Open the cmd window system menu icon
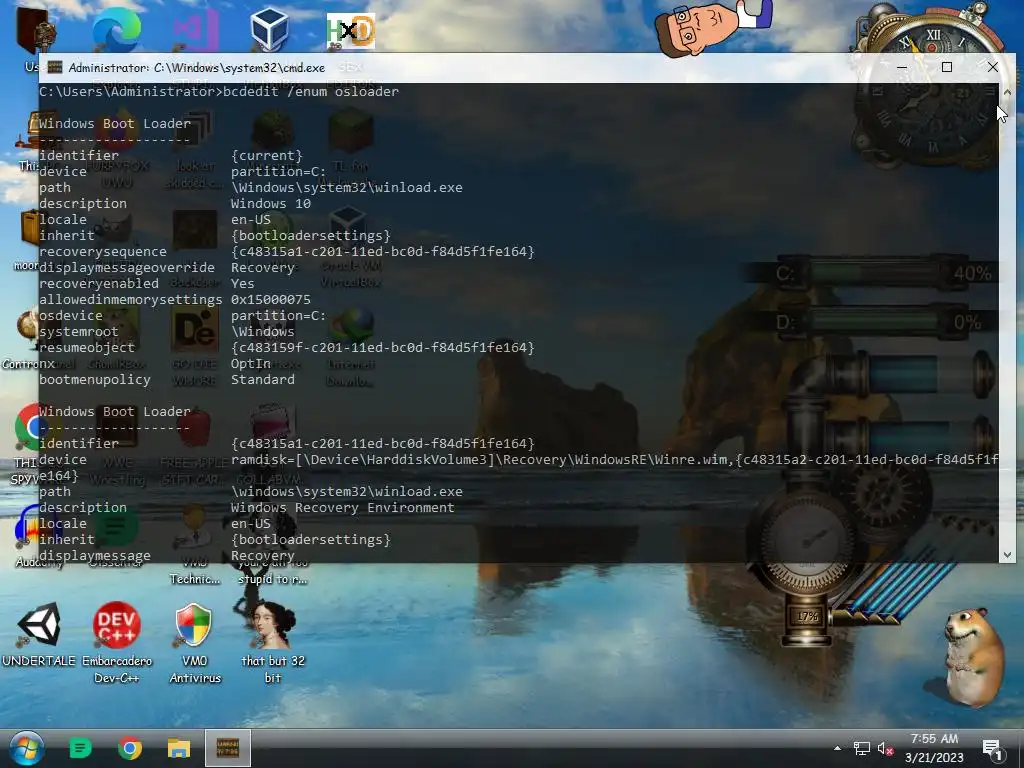 point(55,67)
